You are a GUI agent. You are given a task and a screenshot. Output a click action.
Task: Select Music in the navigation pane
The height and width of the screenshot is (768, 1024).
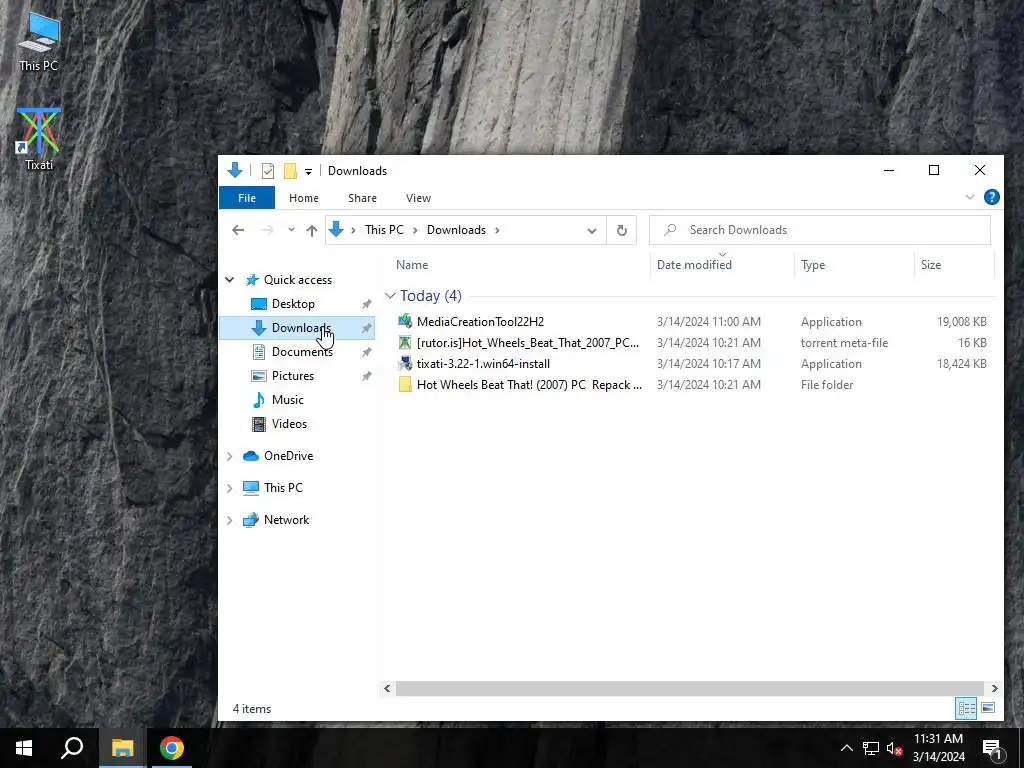pyautogui.click(x=287, y=400)
